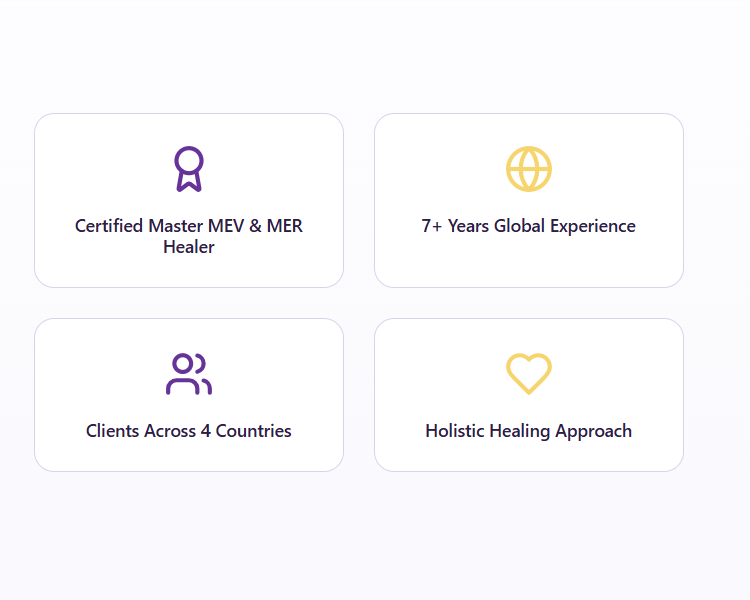Click the word "Holistic" in the heart card
This screenshot has width=750, height=600.
click(455, 431)
